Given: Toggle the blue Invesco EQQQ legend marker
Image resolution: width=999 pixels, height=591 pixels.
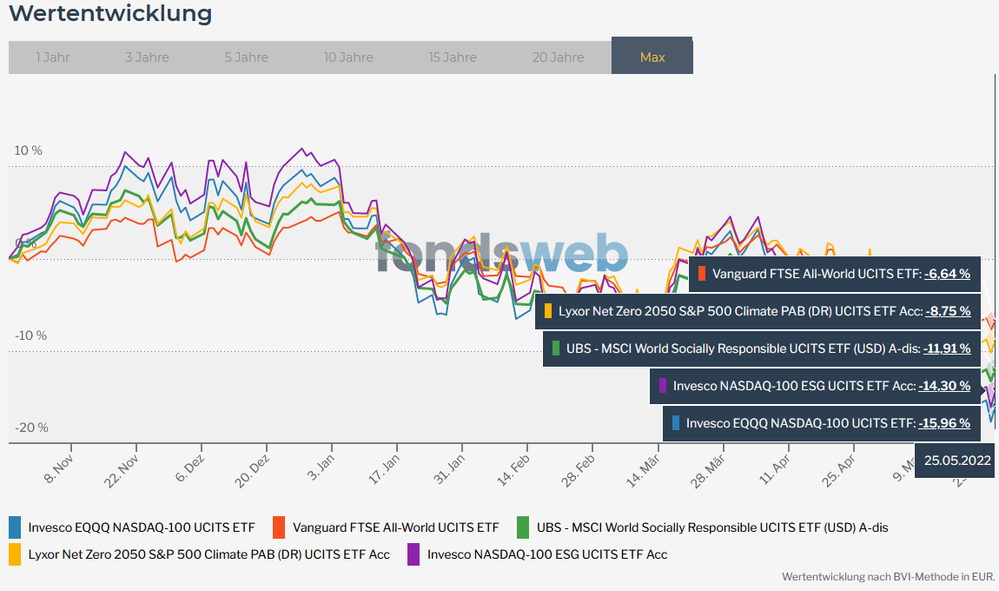Looking at the screenshot, I should coord(17,527).
